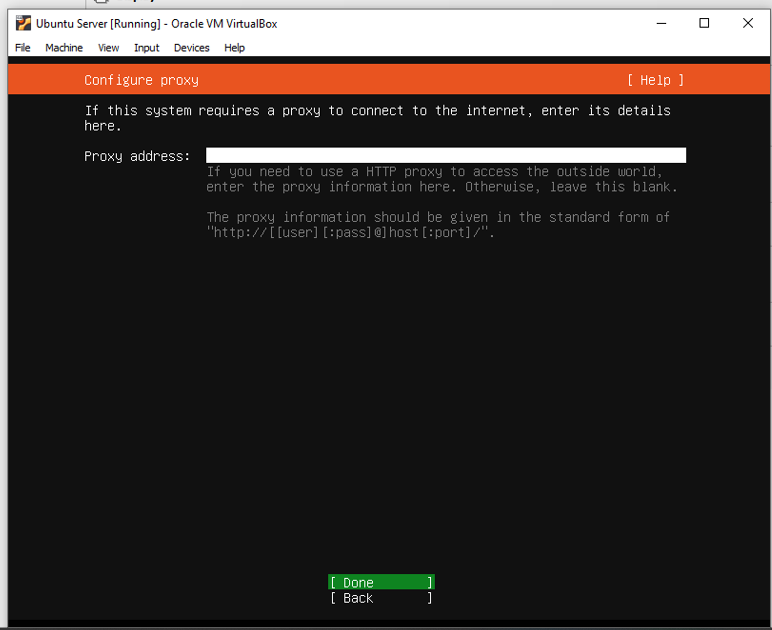
Task: Click the Proxy address input field
Action: 445,155
